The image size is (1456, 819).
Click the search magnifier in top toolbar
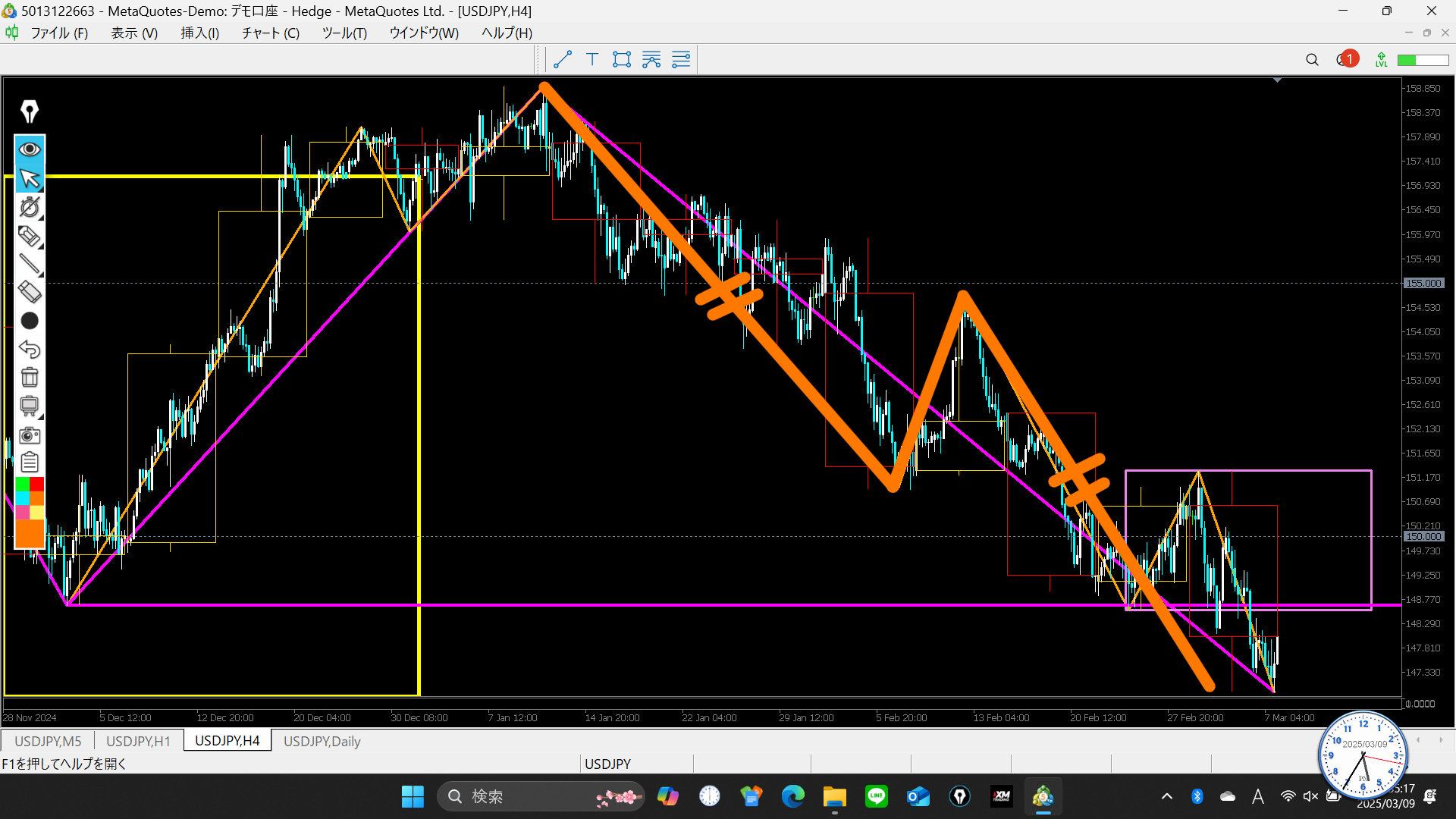pyautogui.click(x=1312, y=60)
